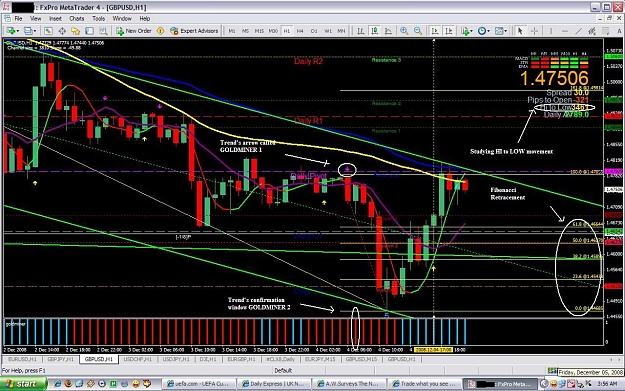Switch timeframe to H4
Image resolution: width=625 pixels, height=391 pixels.
[x=300, y=31]
